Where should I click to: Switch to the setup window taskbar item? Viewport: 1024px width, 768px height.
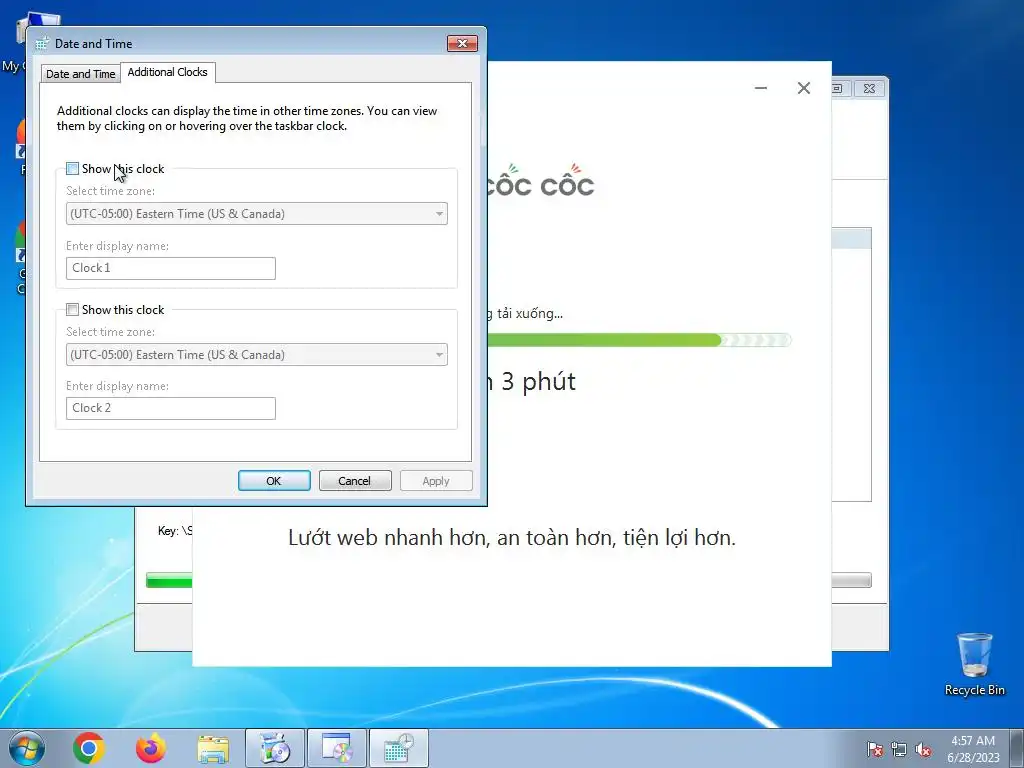point(337,748)
